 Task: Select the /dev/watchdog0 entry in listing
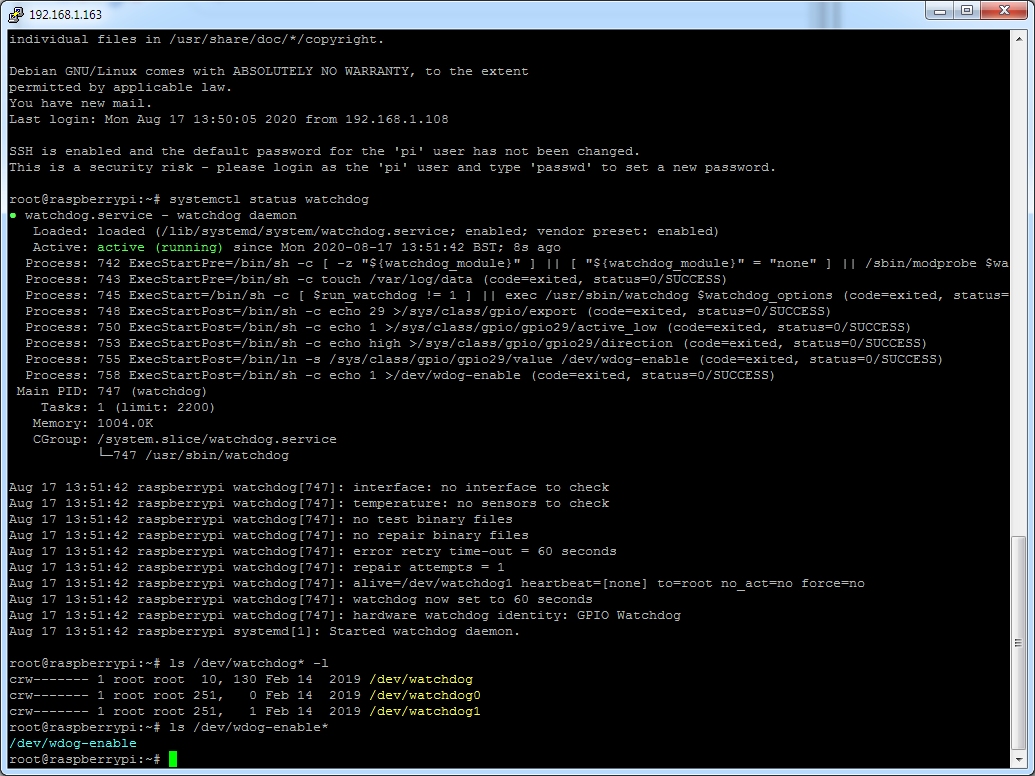(424, 696)
